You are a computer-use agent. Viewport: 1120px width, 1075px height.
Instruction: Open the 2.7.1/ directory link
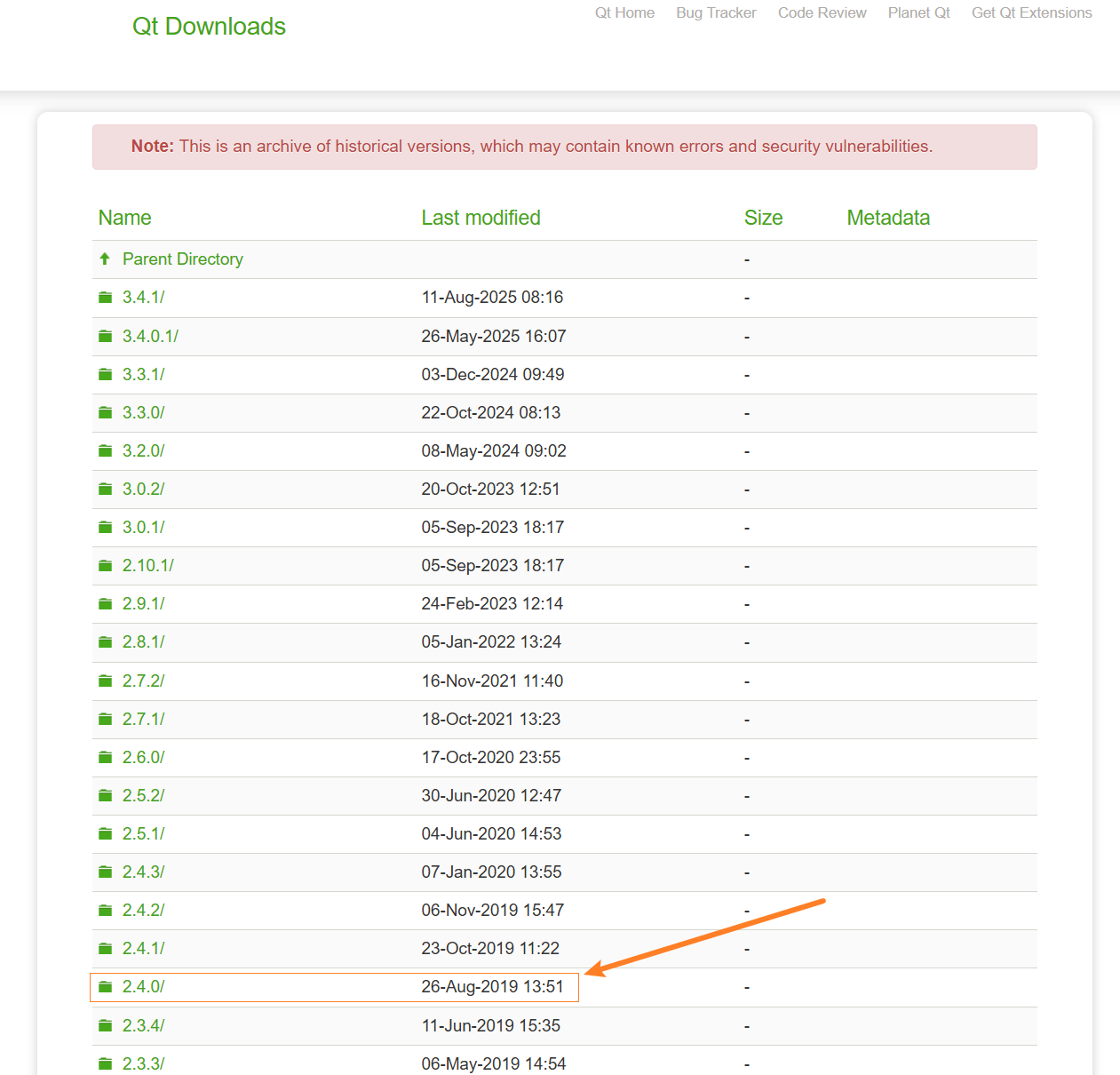coord(144,719)
